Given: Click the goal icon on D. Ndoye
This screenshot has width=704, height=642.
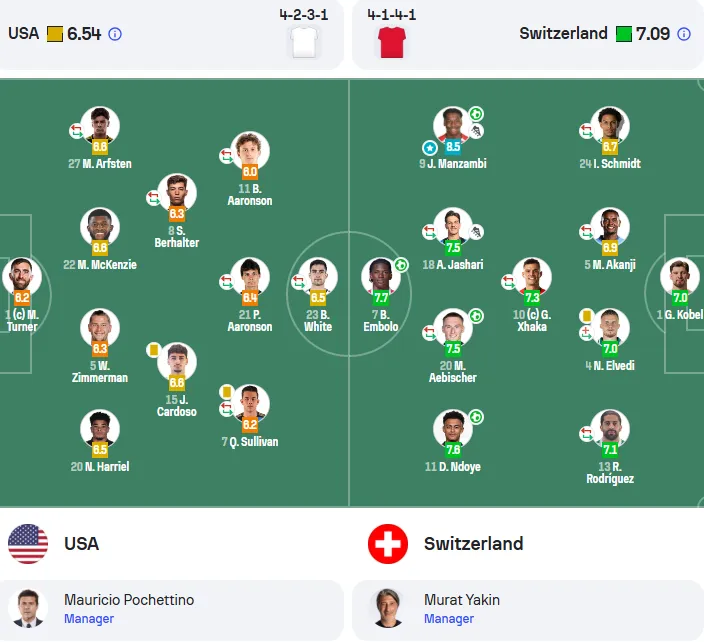Looking at the screenshot, I should pos(476,417).
